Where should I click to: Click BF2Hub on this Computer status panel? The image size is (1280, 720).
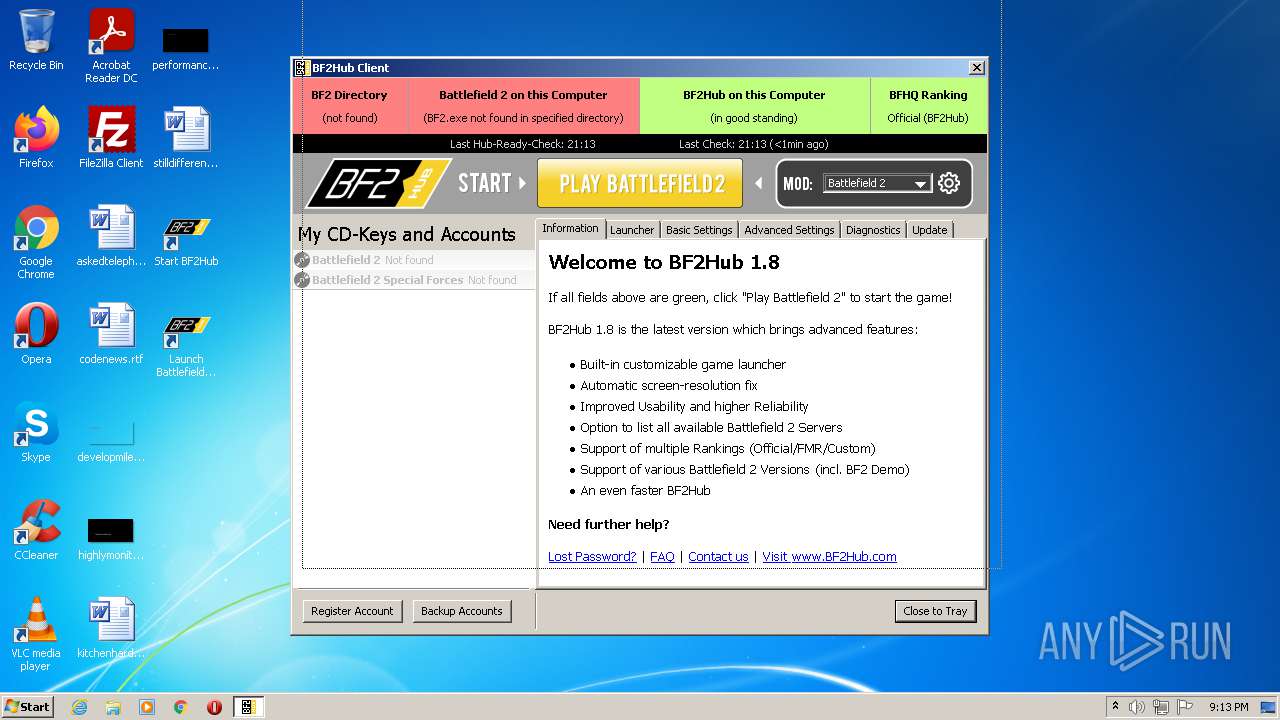pyautogui.click(x=754, y=106)
